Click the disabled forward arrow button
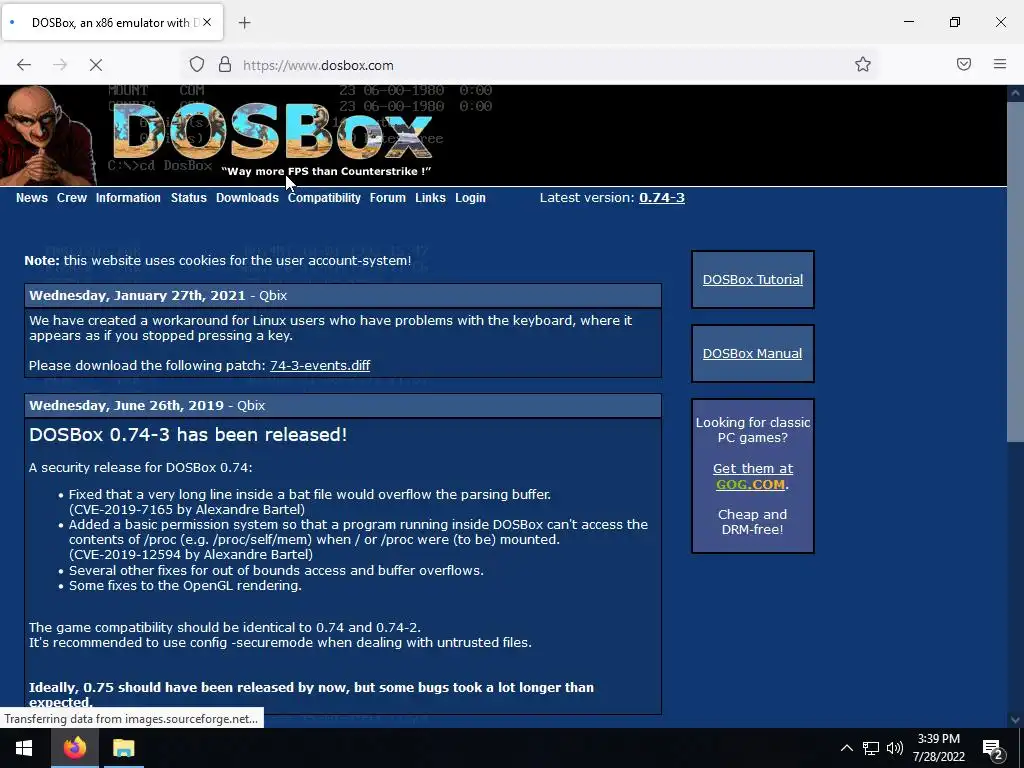This screenshot has width=1024, height=768. [x=60, y=65]
